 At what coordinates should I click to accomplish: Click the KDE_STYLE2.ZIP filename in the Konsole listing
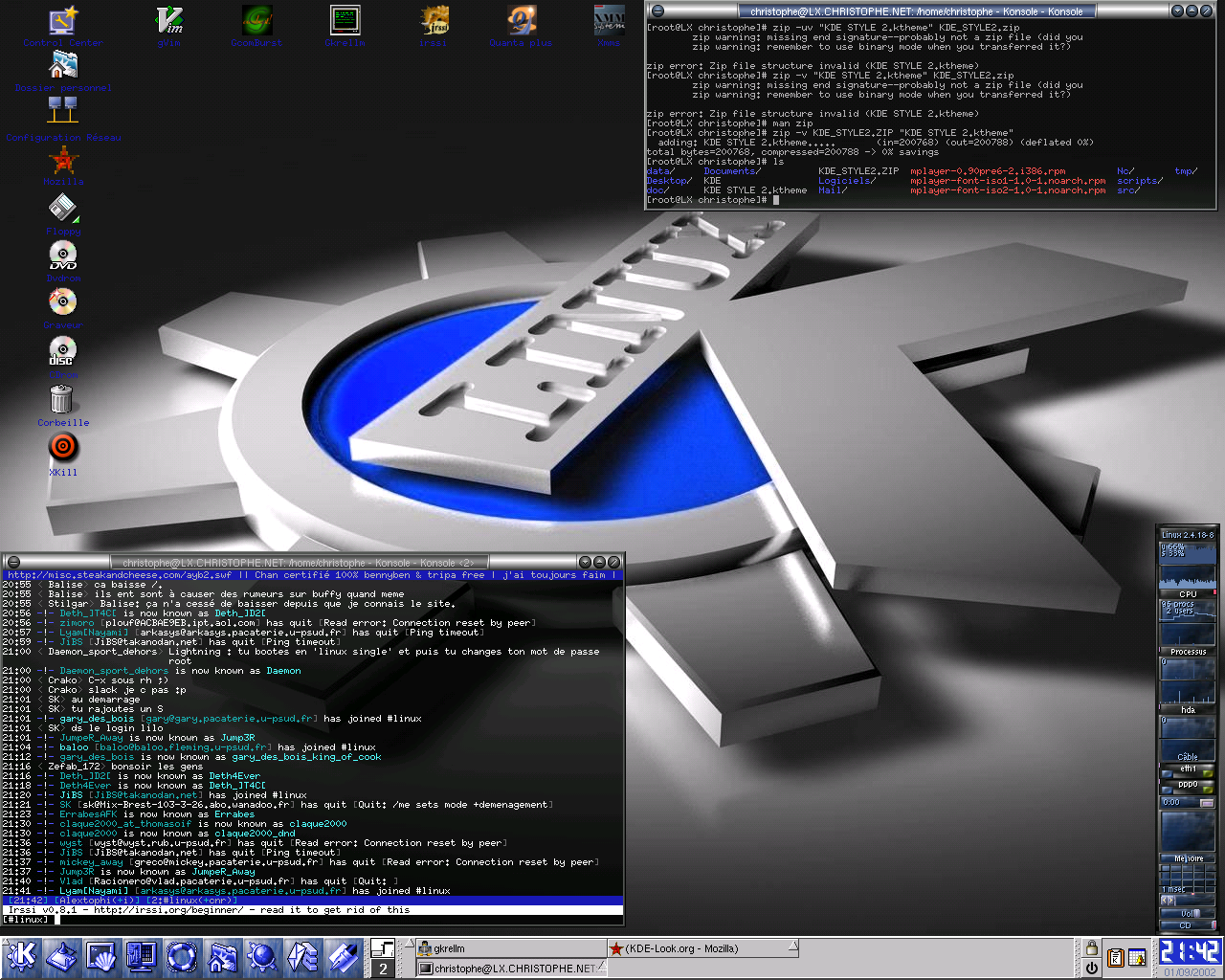(858, 171)
